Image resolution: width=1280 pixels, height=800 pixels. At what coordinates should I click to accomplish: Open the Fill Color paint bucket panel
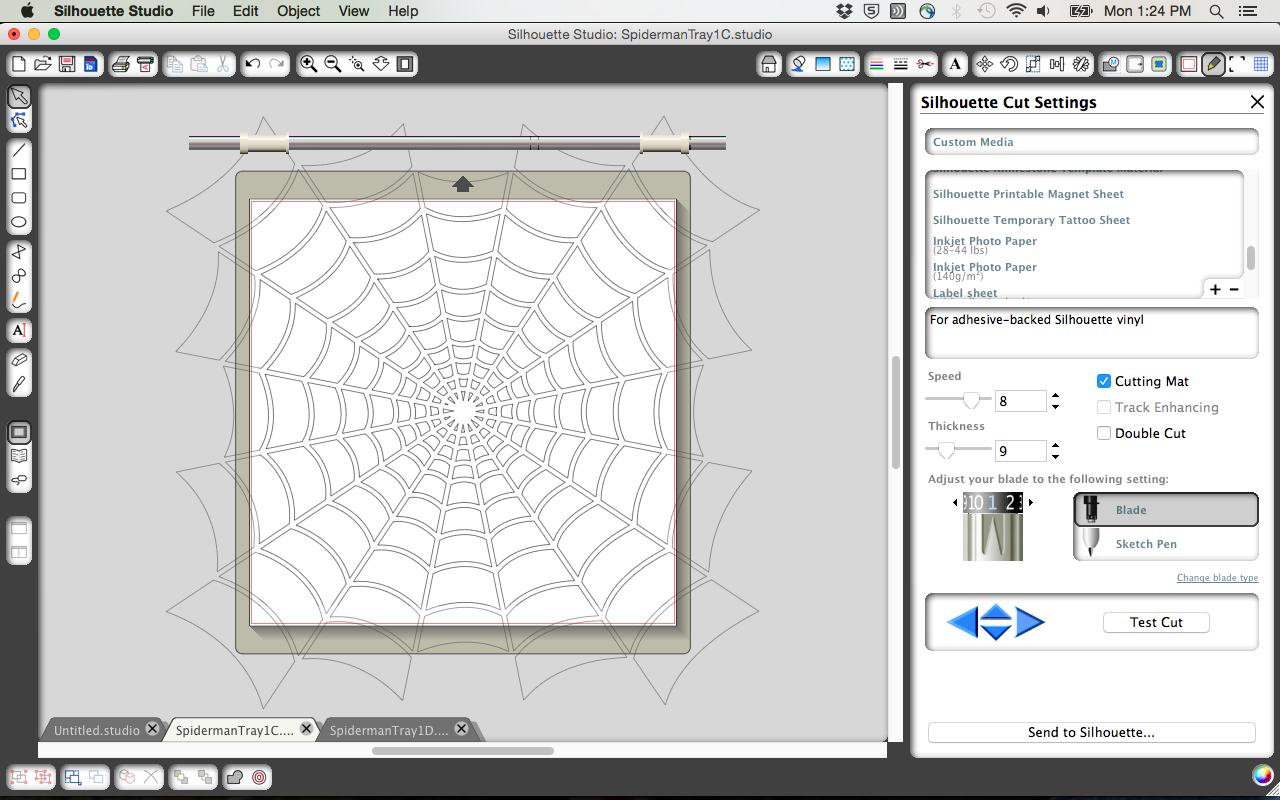[799, 64]
